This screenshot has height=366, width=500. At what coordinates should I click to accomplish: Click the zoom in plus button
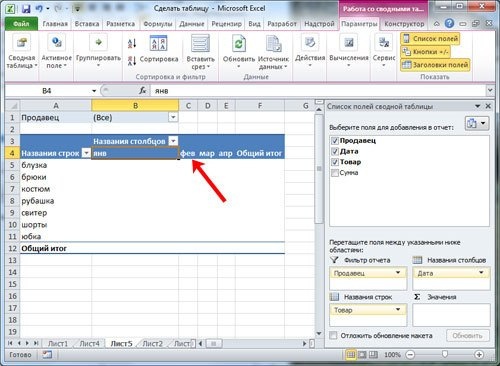479,355
